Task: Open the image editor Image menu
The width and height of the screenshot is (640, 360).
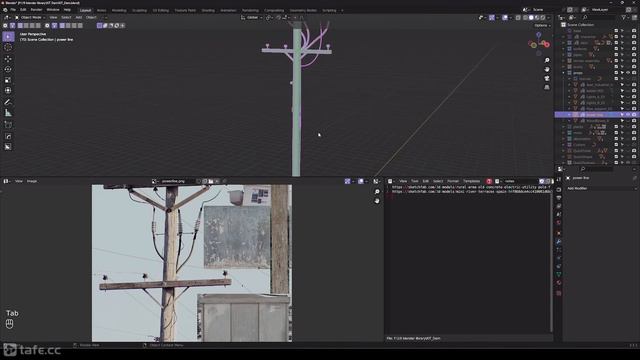Action: click(x=32, y=181)
